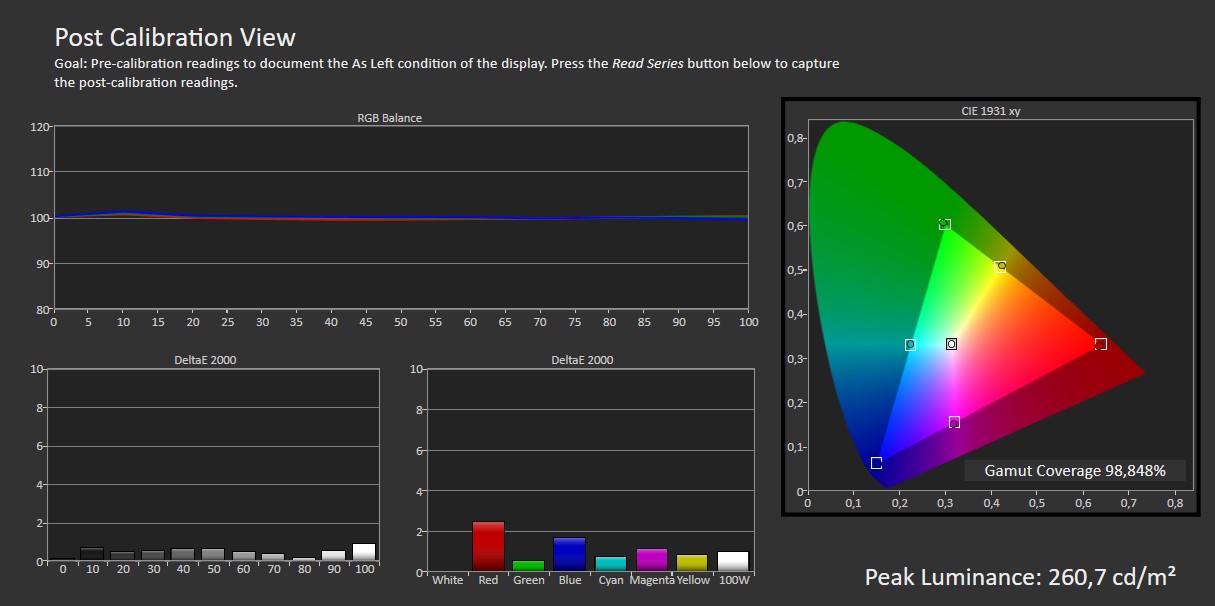This screenshot has height=606, width=1215.
Task: Click the yellow secondary marker on CIE diagram
Action: 1000,267
